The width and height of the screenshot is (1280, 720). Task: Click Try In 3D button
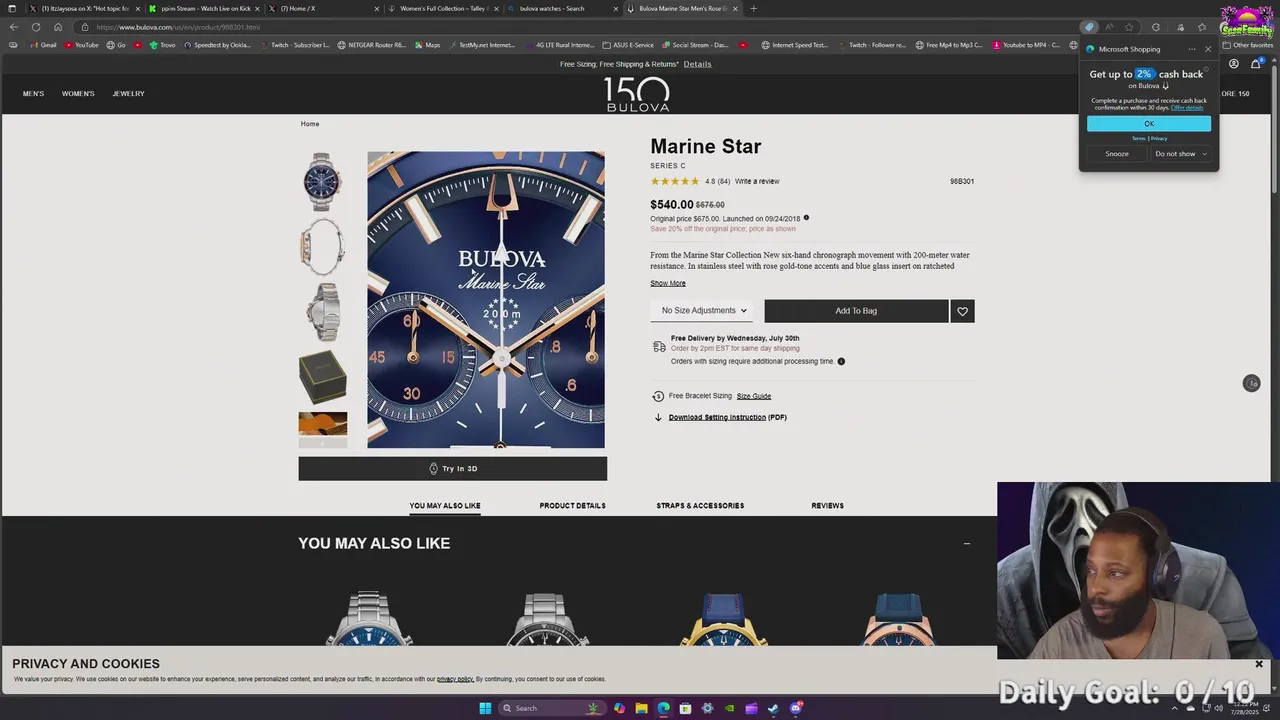point(452,468)
